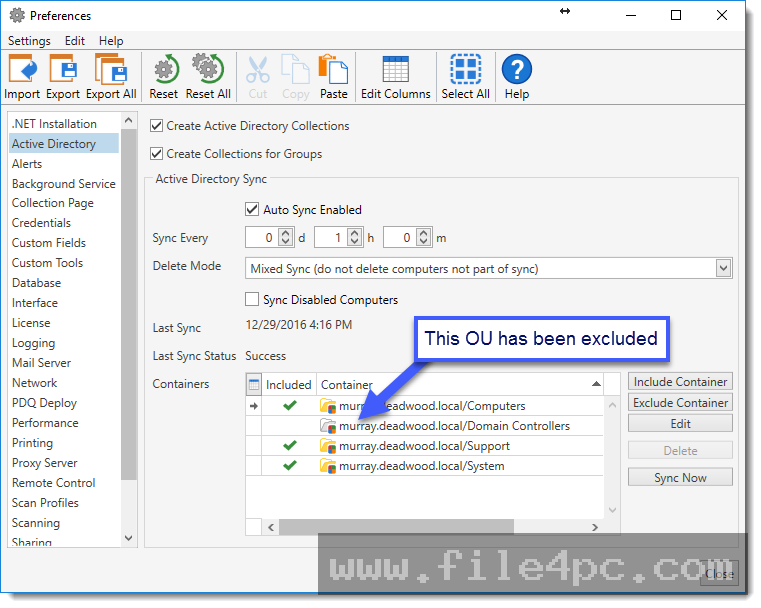Select Mail Server in the sidebar

(42, 363)
